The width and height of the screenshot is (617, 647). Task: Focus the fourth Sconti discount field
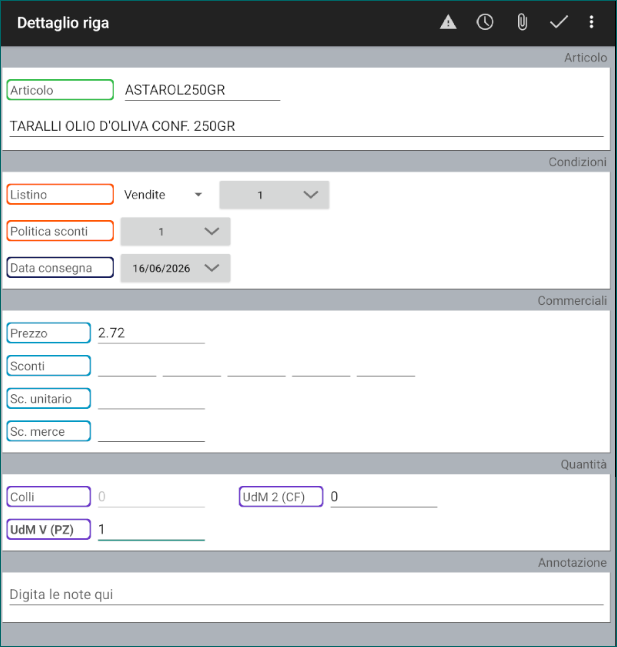tap(321, 367)
